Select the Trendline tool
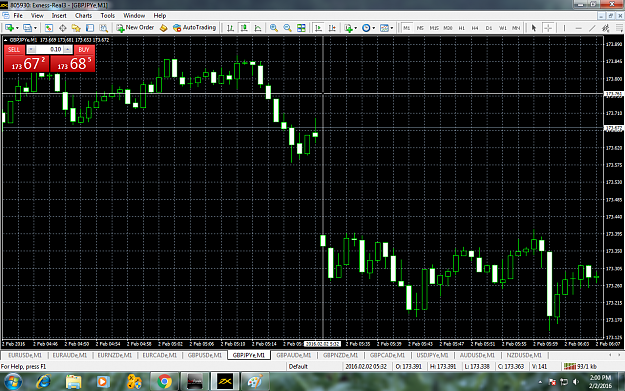This screenshot has width=625, height=391. pos(592,28)
